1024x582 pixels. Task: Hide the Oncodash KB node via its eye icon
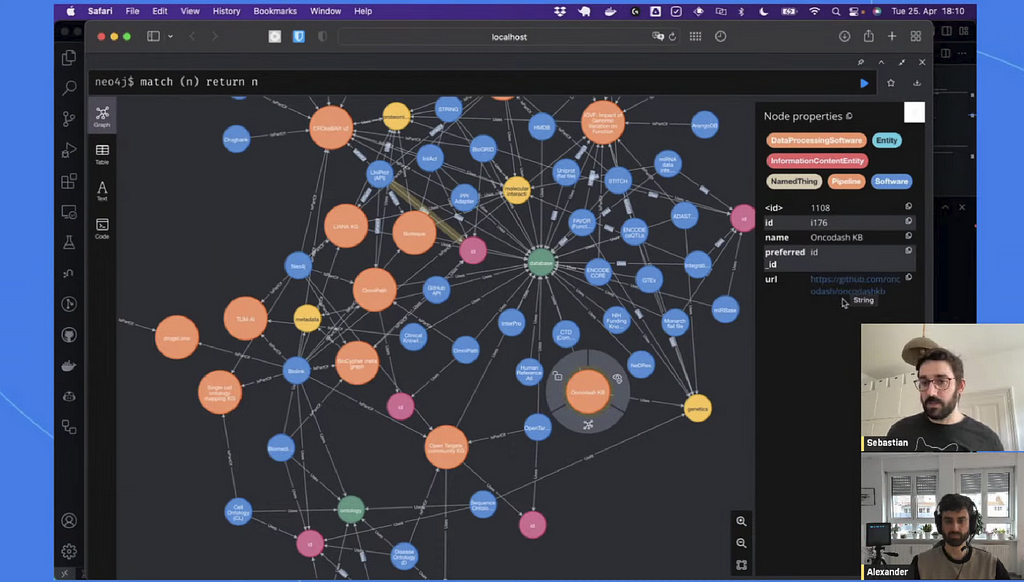tap(618, 378)
